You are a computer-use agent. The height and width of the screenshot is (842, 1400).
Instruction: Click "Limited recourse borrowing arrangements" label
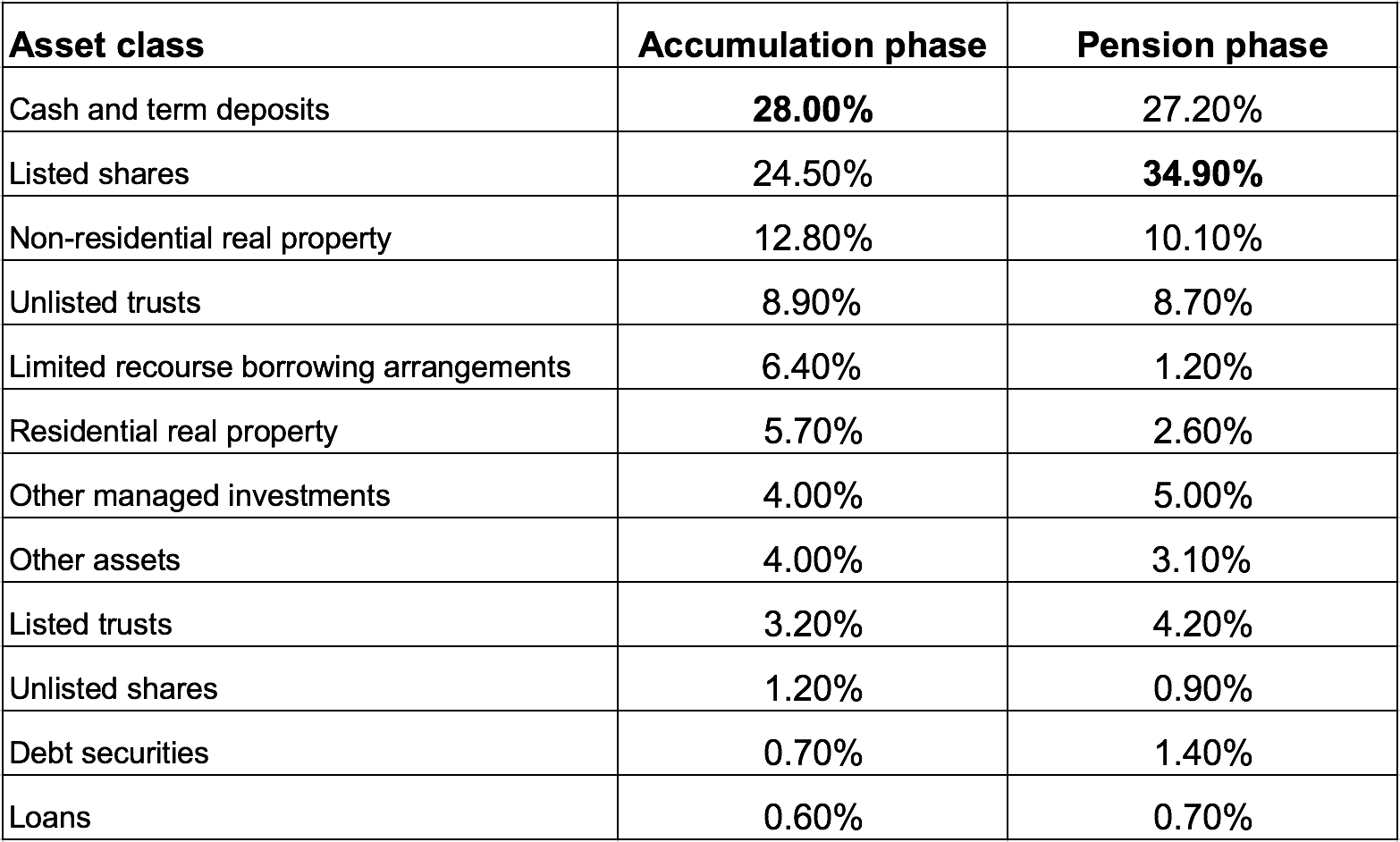tap(290, 366)
